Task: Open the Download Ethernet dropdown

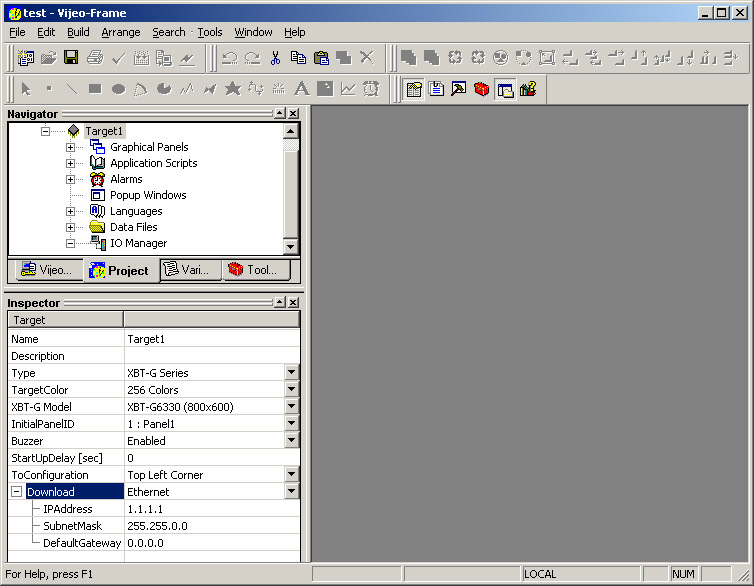Action: pos(291,491)
